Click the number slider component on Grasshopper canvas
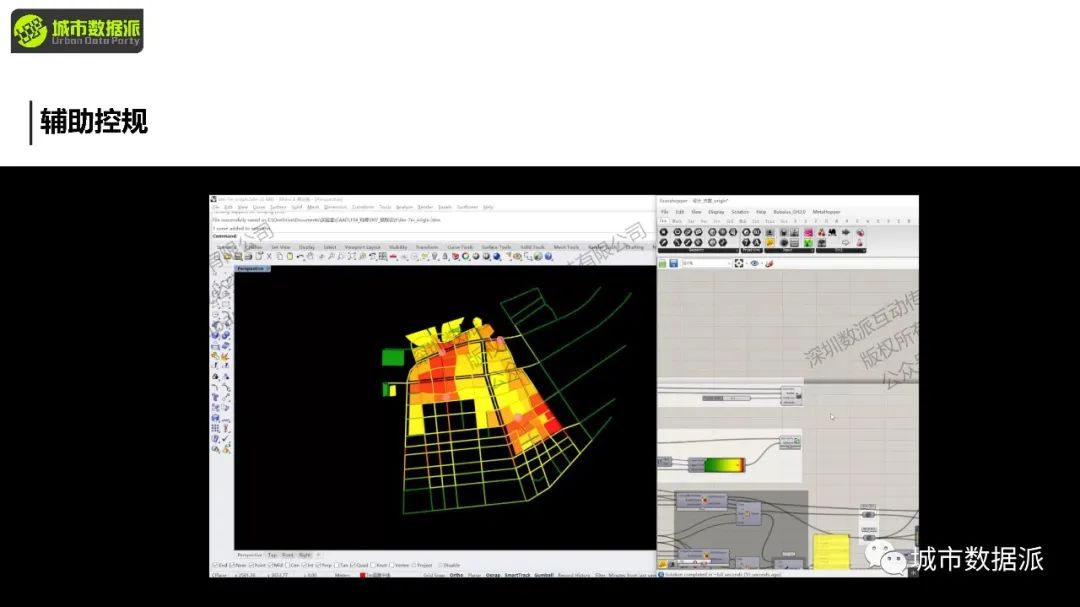 tap(727, 398)
